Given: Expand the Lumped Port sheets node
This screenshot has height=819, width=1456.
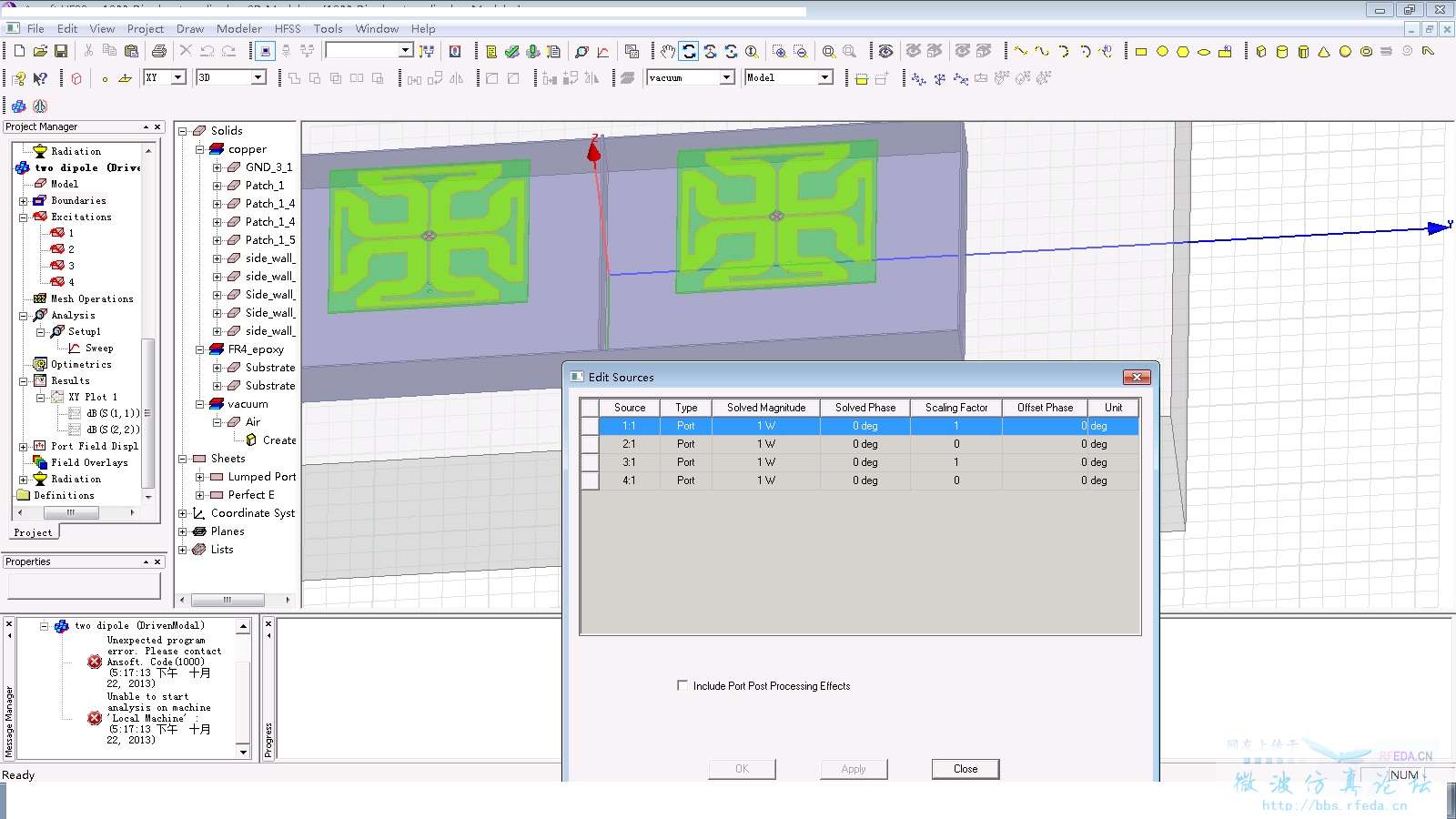Looking at the screenshot, I should click(x=200, y=477).
